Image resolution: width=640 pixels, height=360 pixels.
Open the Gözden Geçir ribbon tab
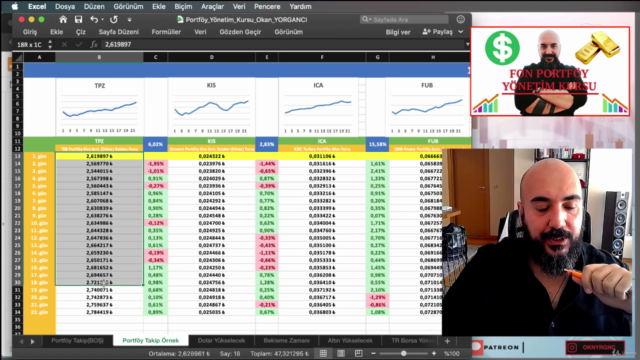coord(240,32)
